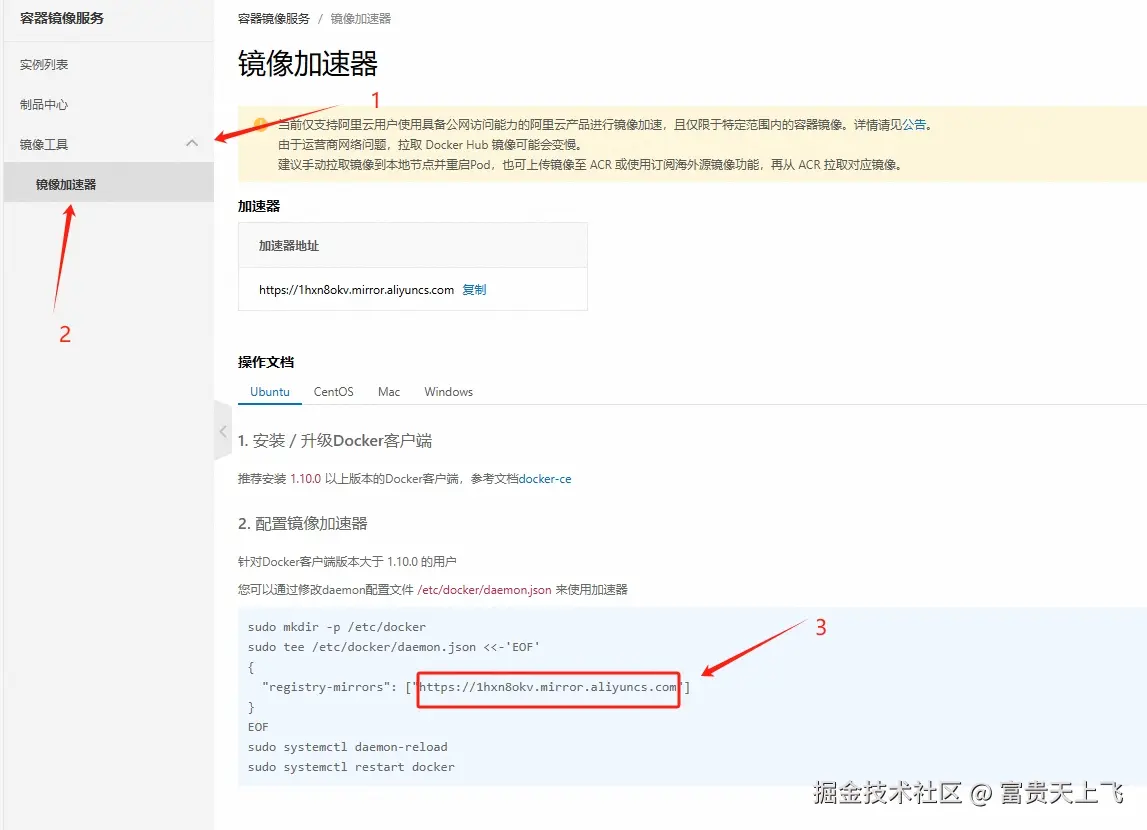Open the 公告 announcement link
Viewport: 1147px width, 830px height.
click(914, 125)
